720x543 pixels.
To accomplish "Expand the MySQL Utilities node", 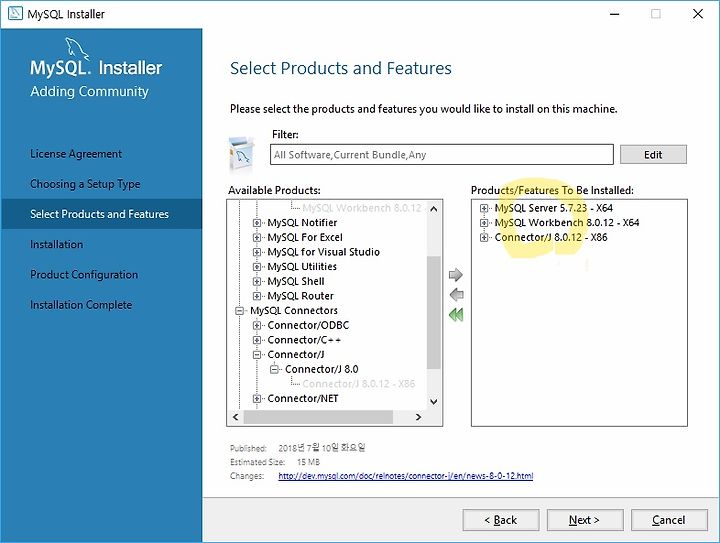I will pos(257,267).
